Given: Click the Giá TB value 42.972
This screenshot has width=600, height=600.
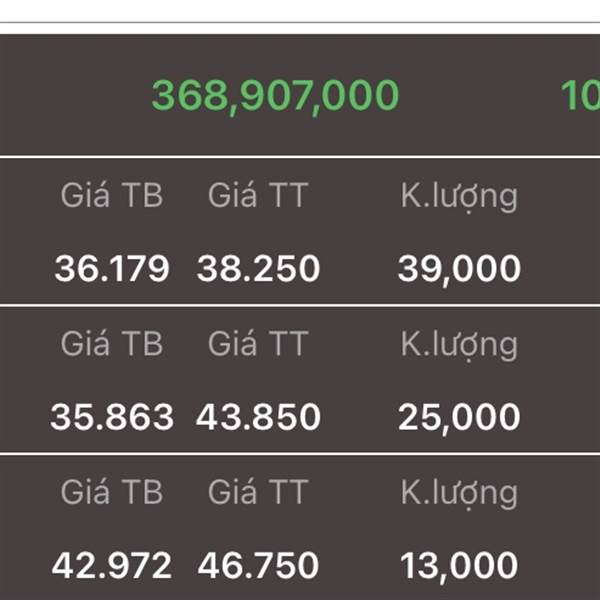Looking at the screenshot, I should click(112, 565).
